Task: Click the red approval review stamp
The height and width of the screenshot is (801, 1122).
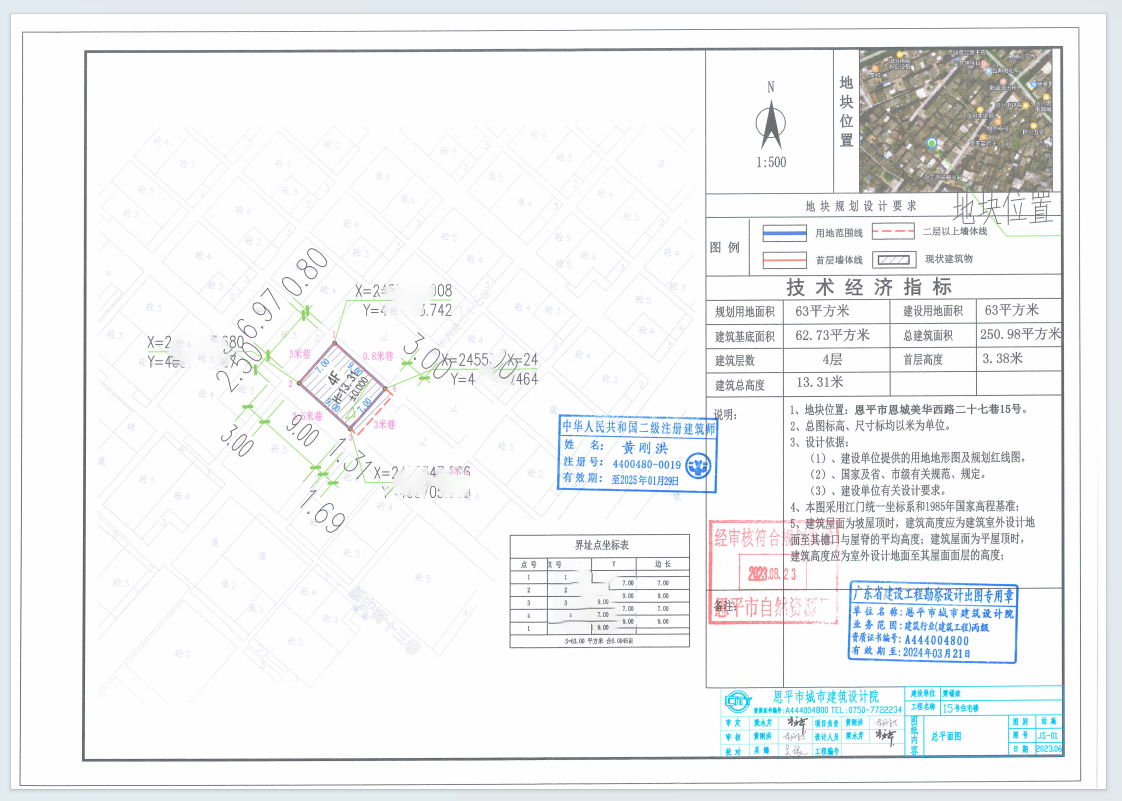Action: click(775, 570)
